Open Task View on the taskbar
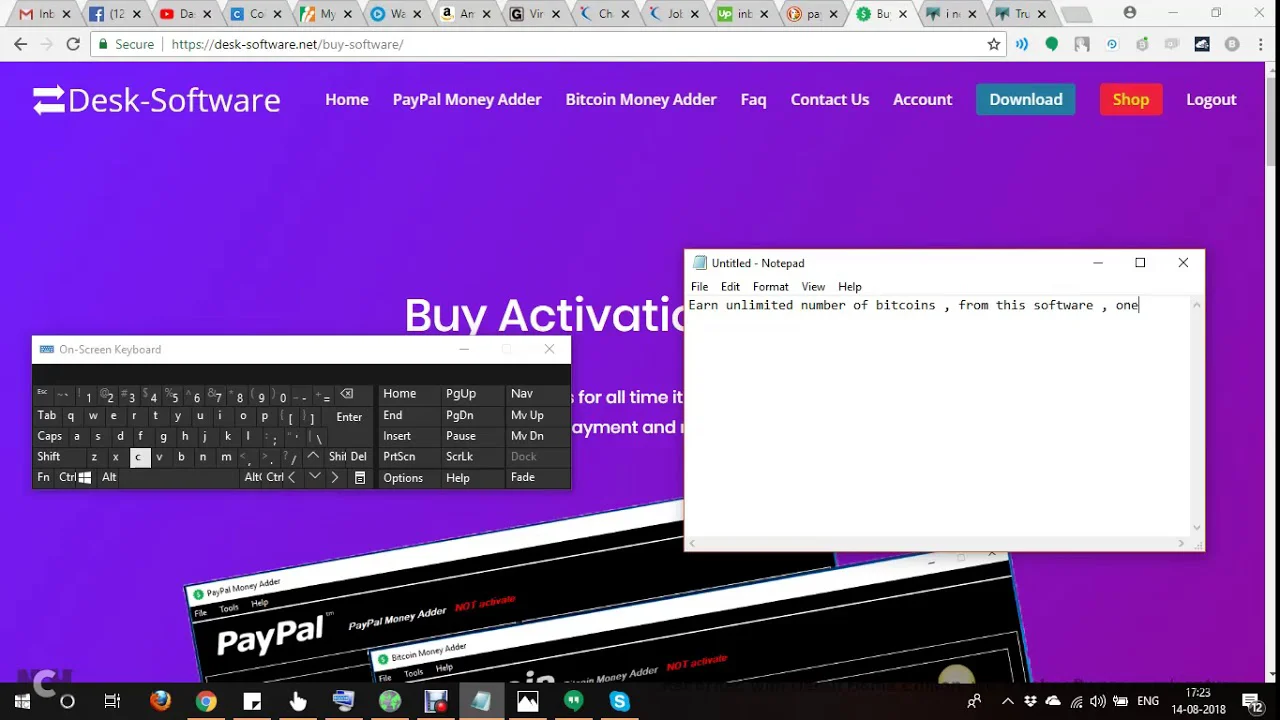Viewport: 1280px width, 720px height. (112, 702)
